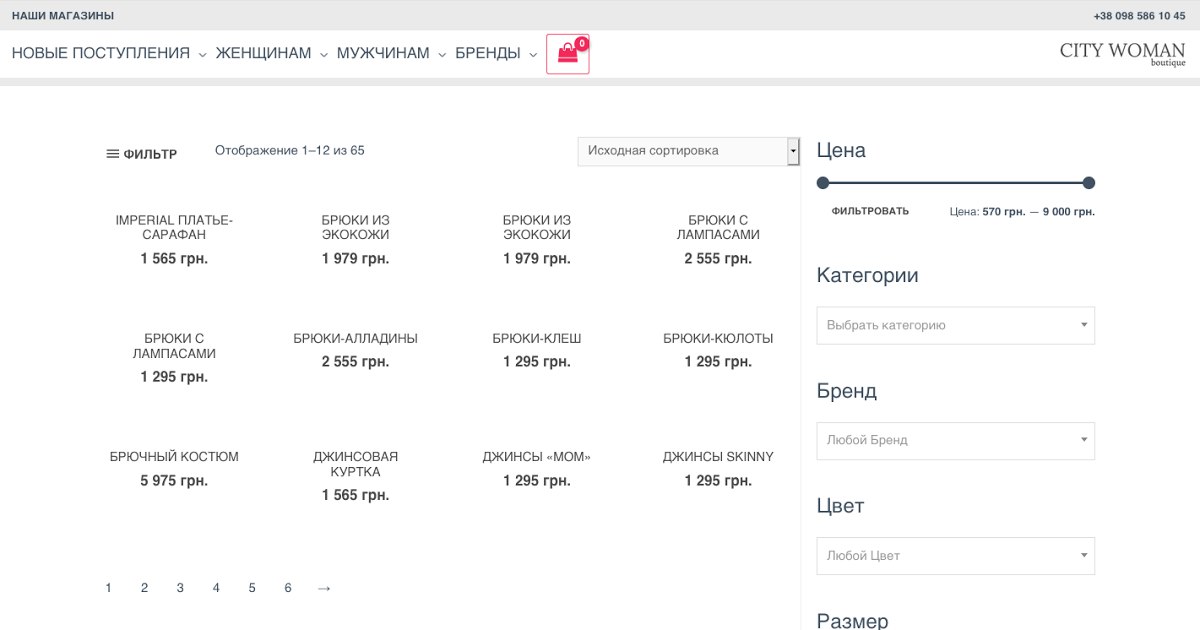Image resolution: width=1200 pixels, height=630 pixels.
Task: Go to page 3
Action: pos(180,588)
